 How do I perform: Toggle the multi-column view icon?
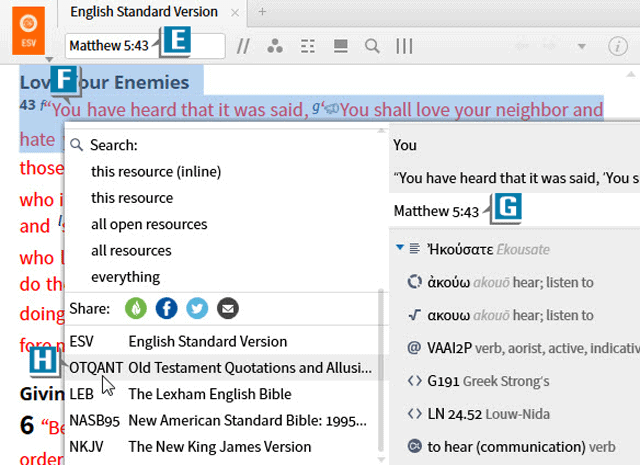tap(405, 46)
